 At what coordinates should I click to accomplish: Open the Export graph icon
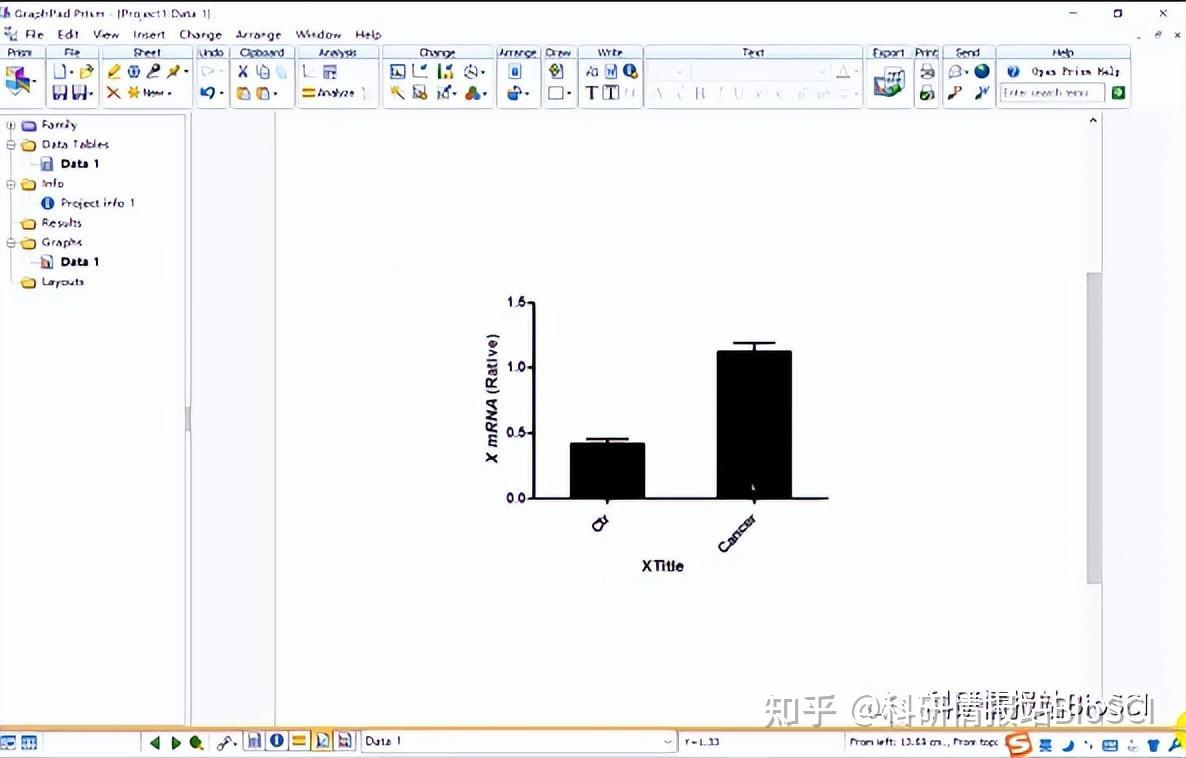point(888,80)
